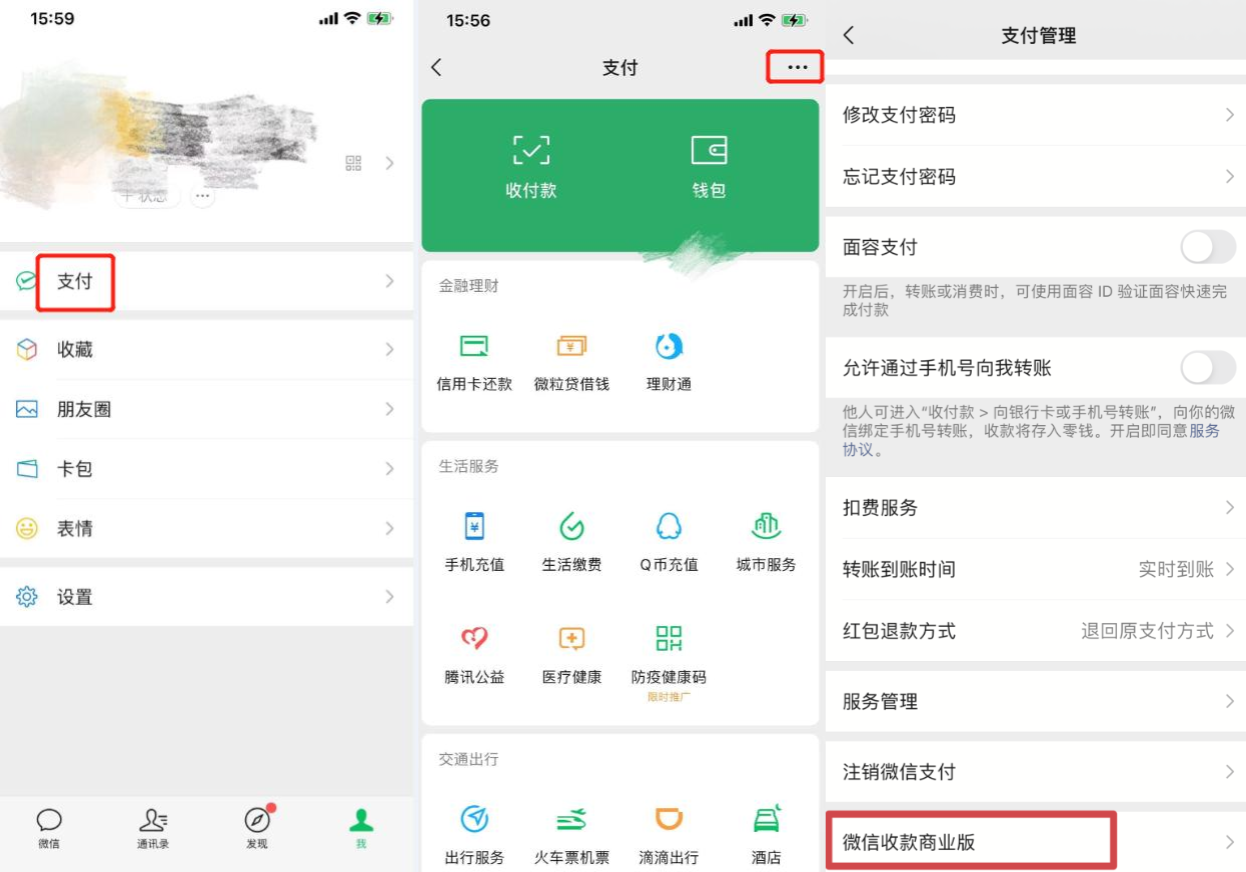Click the 服务协议 link
This screenshot has width=1246, height=872.
pos(1203,431)
